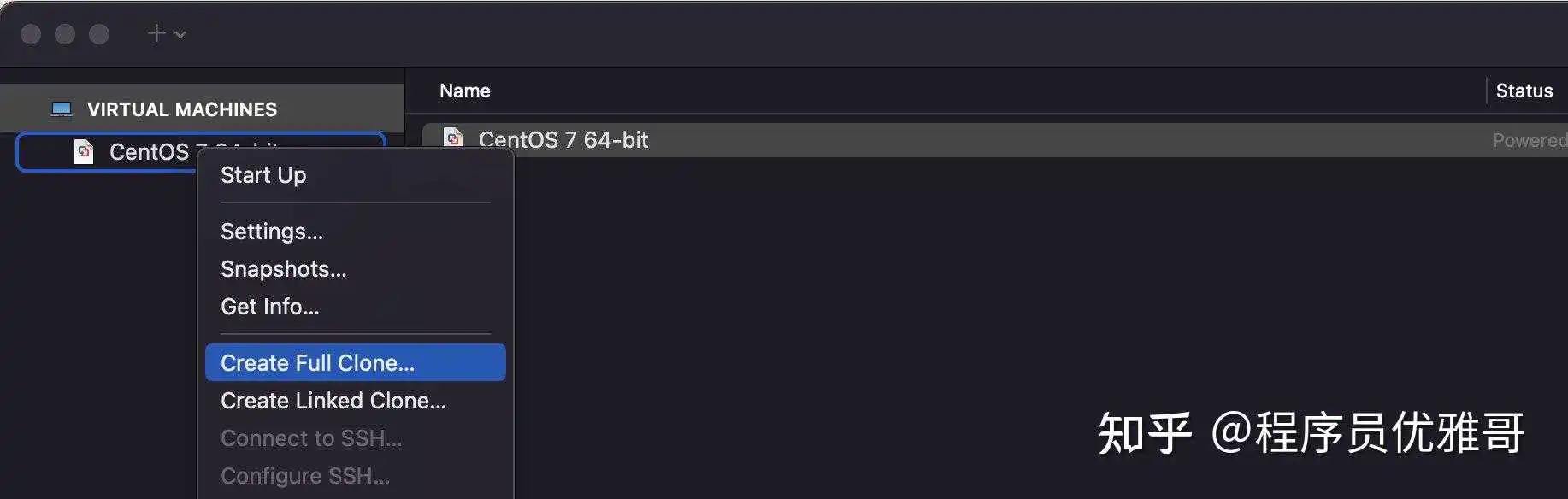Open the dropdown chevron beside the plus

(x=180, y=35)
